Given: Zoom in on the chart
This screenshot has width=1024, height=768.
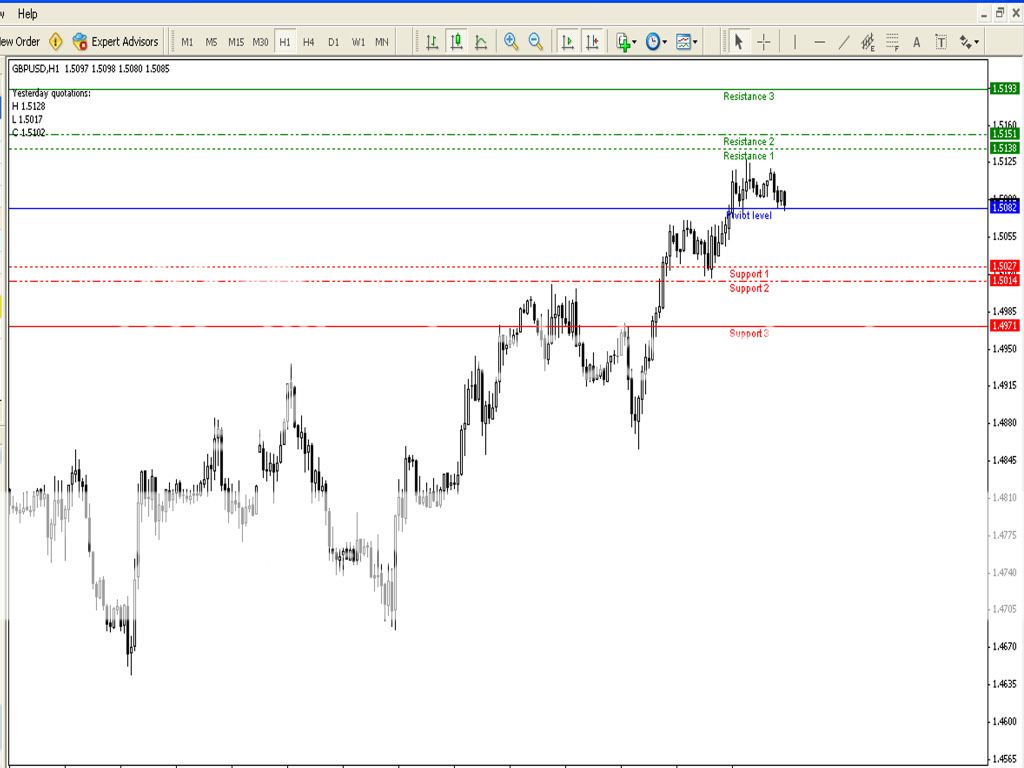Looking at the screenshot, I should (511, 42).
